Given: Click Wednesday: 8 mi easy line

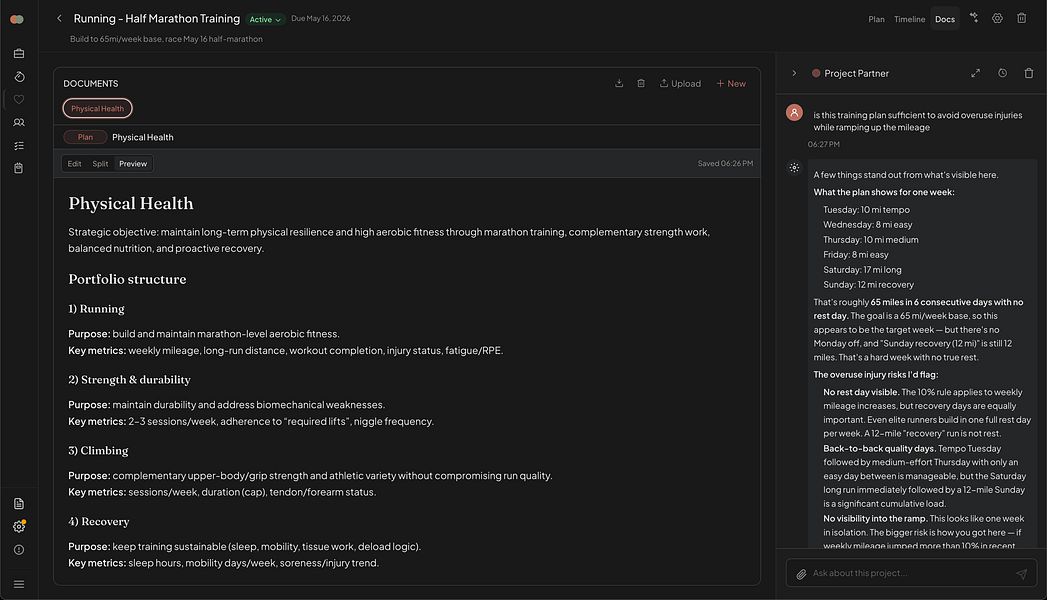Looking at the screenshot, I should 867,225.
